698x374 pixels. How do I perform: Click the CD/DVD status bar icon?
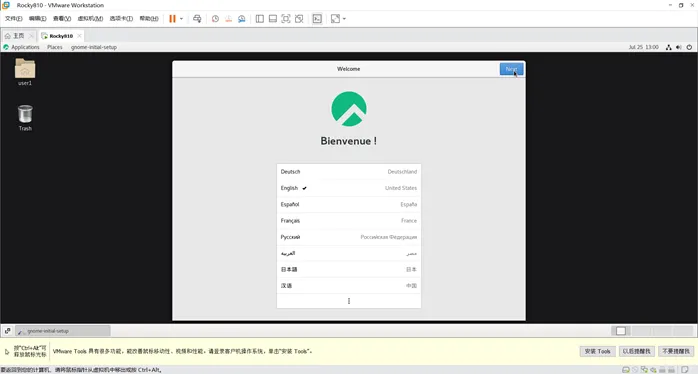[635, 370]
